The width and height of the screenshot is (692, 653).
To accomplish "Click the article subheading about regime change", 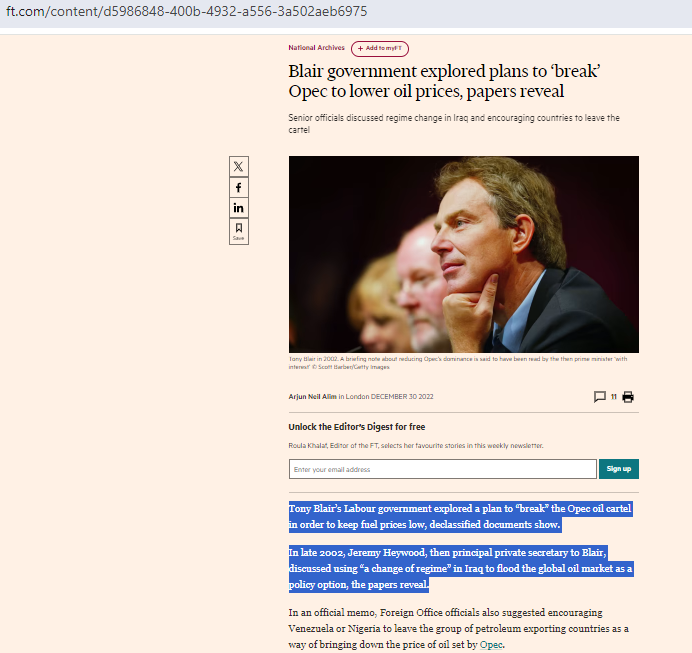I will coord(454,124).
